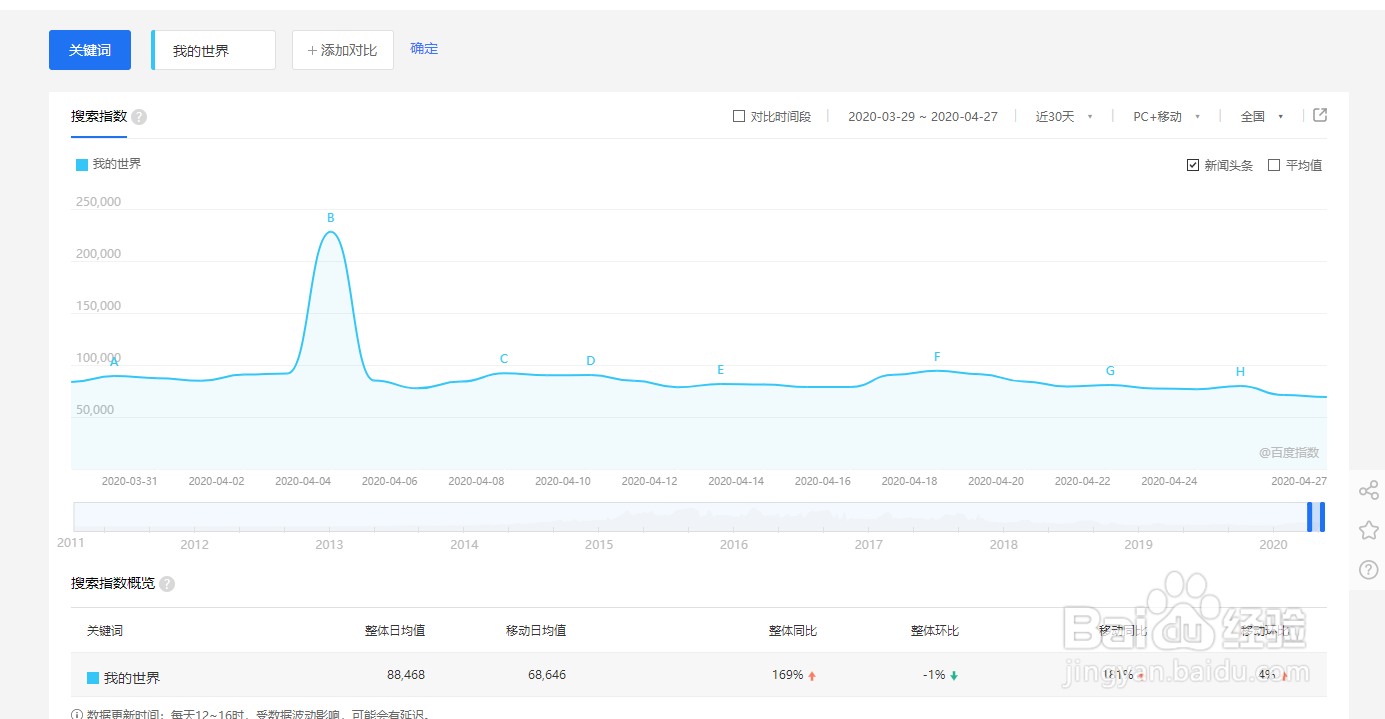The width and height of the screenshot is (1385, 719).
Task: Open the date range 2020-03-29 ~ 2020-04-27 picker
Action: (x=923, y=116)
